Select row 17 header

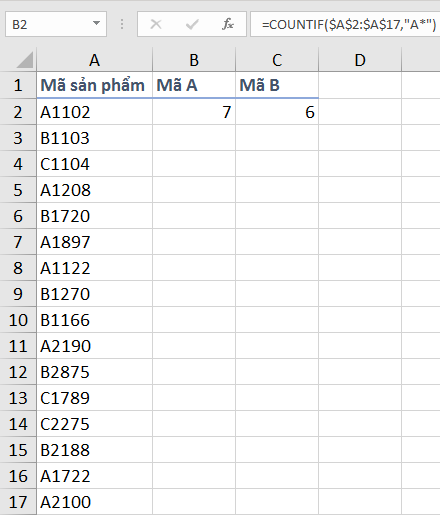18,502
